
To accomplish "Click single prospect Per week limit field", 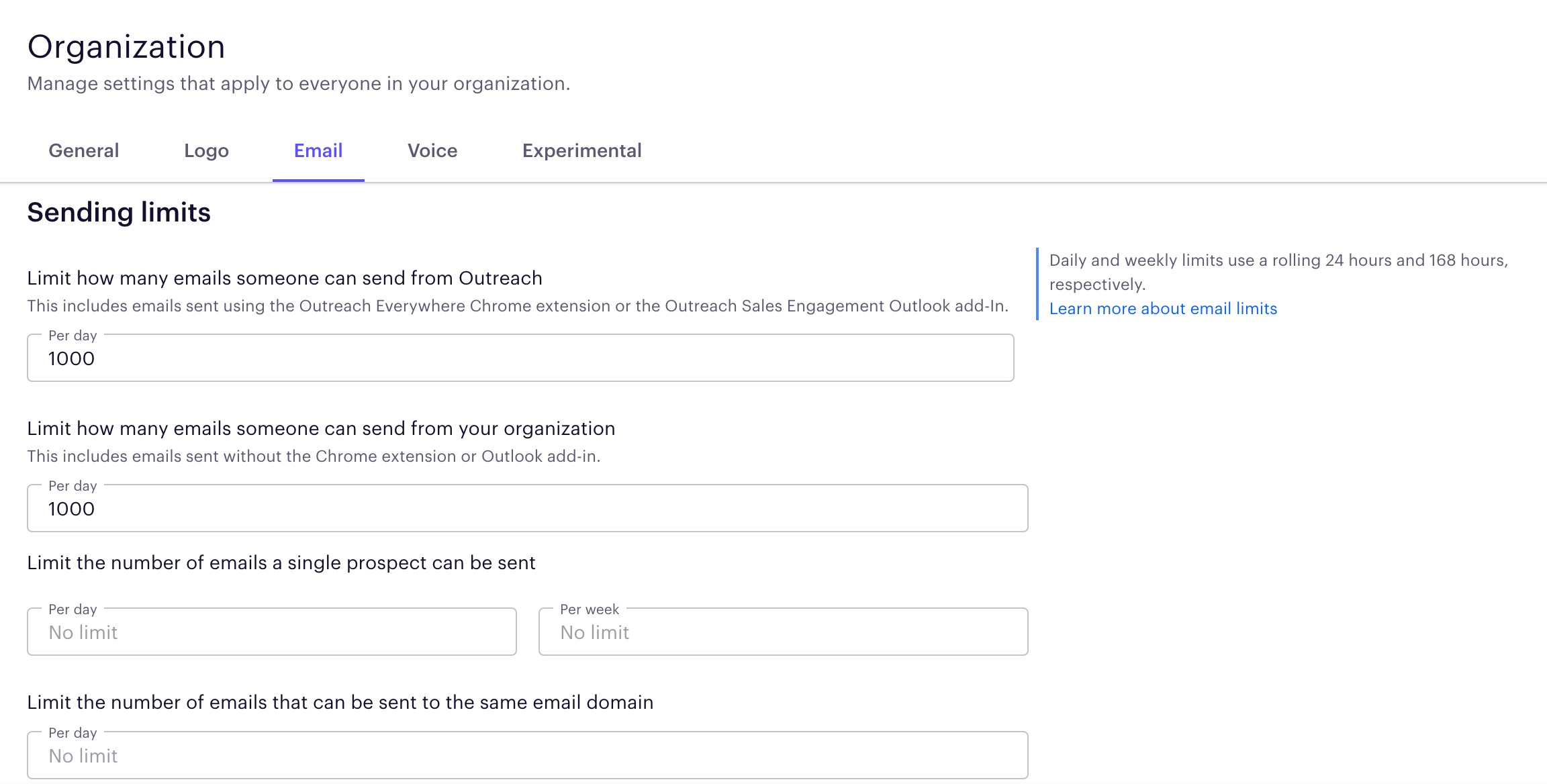I will point(783,632).
